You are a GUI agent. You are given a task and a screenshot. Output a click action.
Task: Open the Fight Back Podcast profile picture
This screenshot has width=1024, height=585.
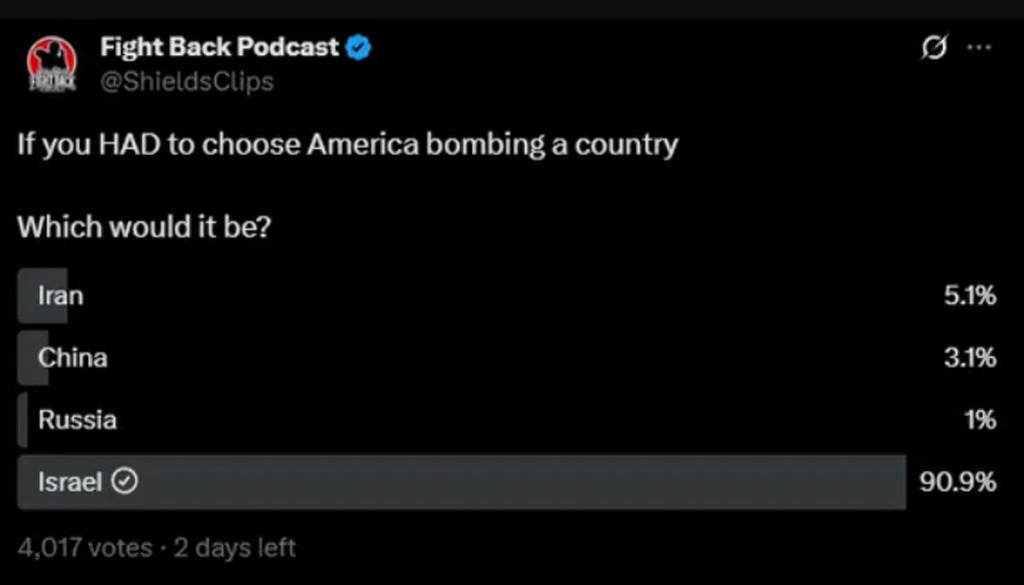pyautogui.click(x=51, y=66)
